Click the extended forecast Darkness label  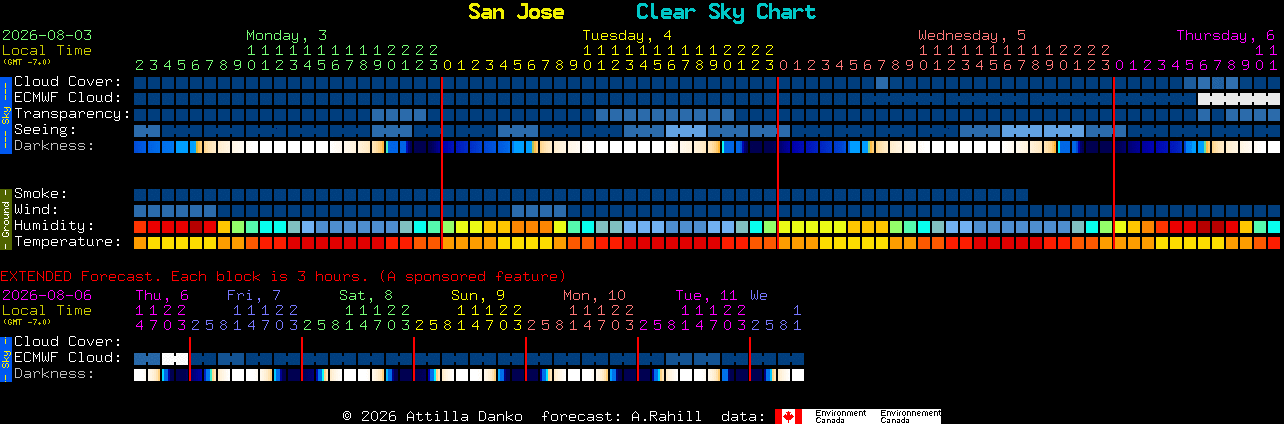tap(54, 374)
